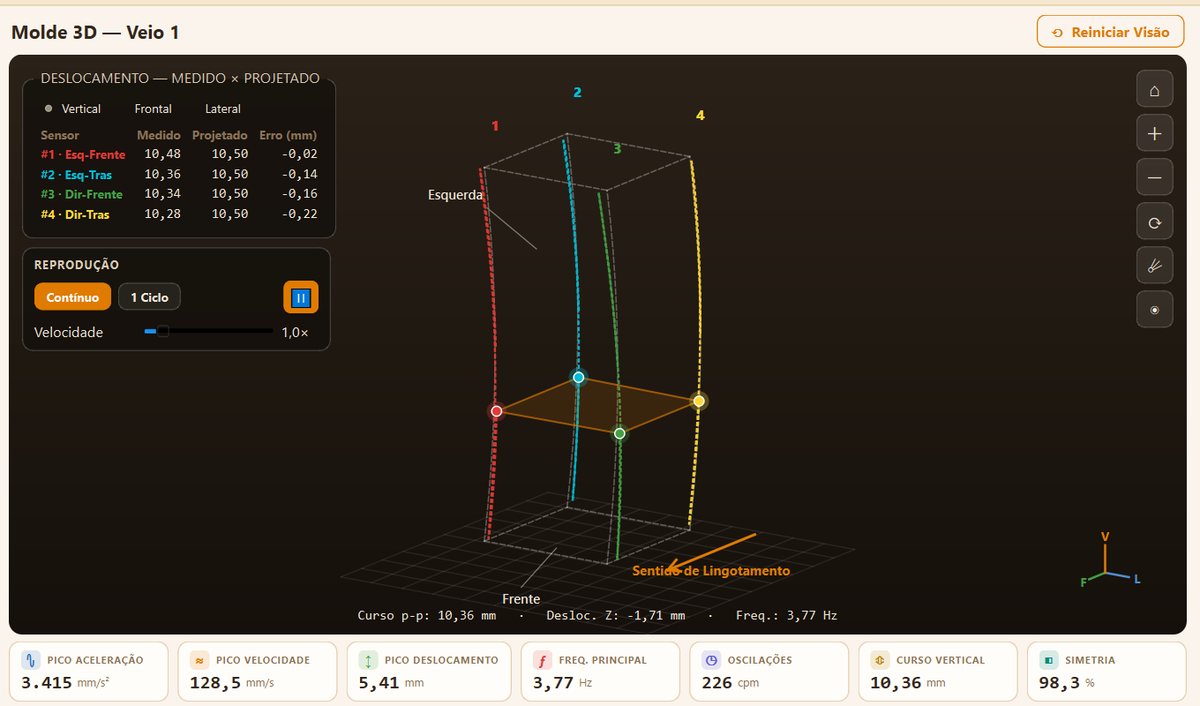Click the 1,0× speed value
The height and width of the screenshot is (706, 1200).
coord(294,332)
